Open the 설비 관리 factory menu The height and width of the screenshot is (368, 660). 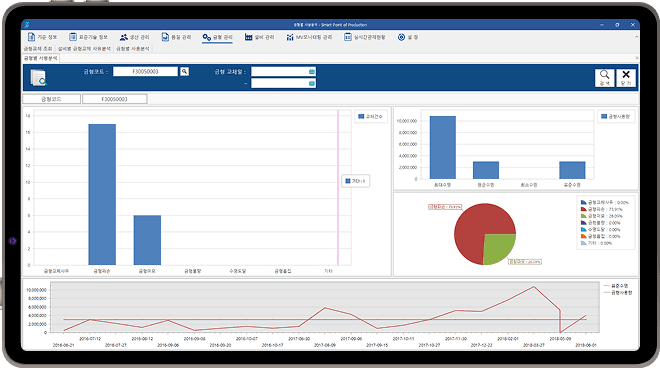coord(259,37)
